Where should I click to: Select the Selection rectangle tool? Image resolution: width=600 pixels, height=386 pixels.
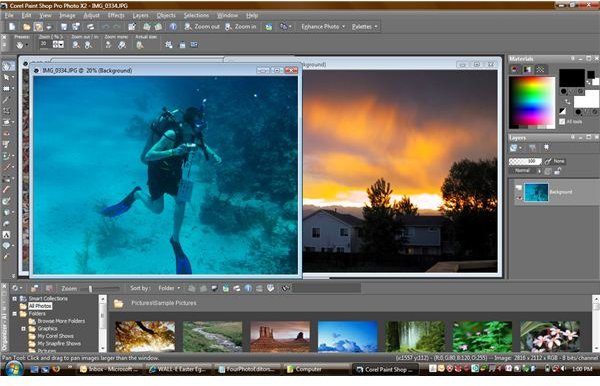(7, 89)
